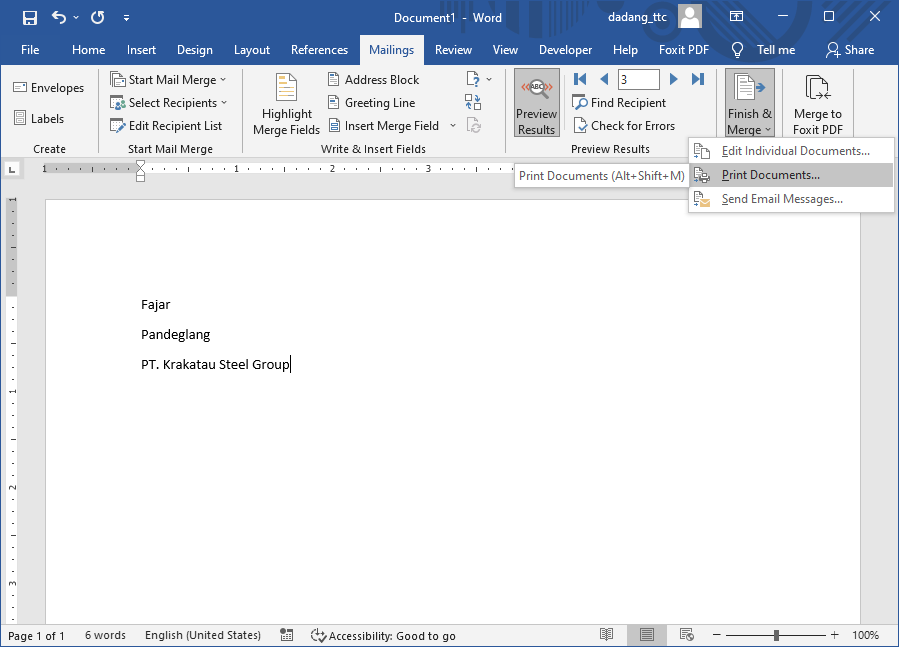The height and width of the screenshot is (647, 899).
Task: Click the Envelopes button
Action: coord(50,87)
